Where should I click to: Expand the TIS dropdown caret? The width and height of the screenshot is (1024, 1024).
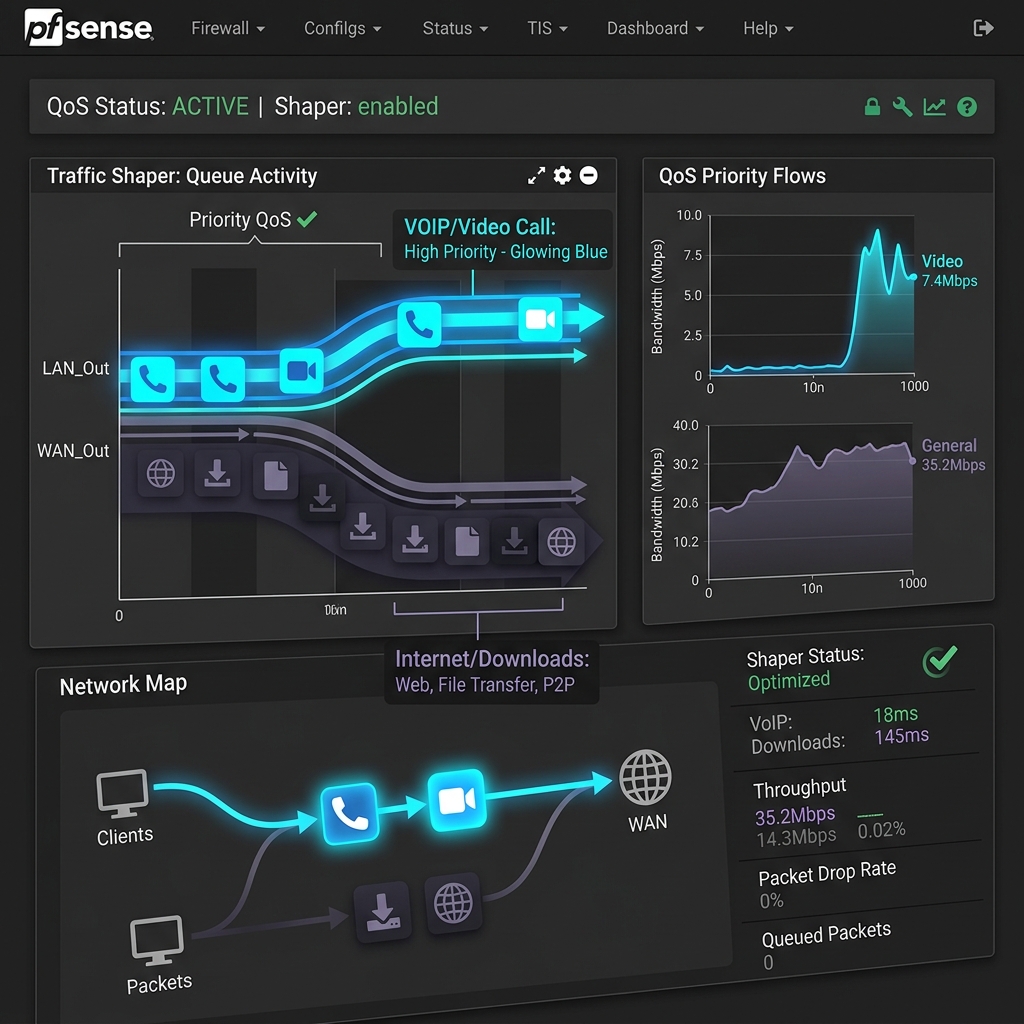coord(563,29)
